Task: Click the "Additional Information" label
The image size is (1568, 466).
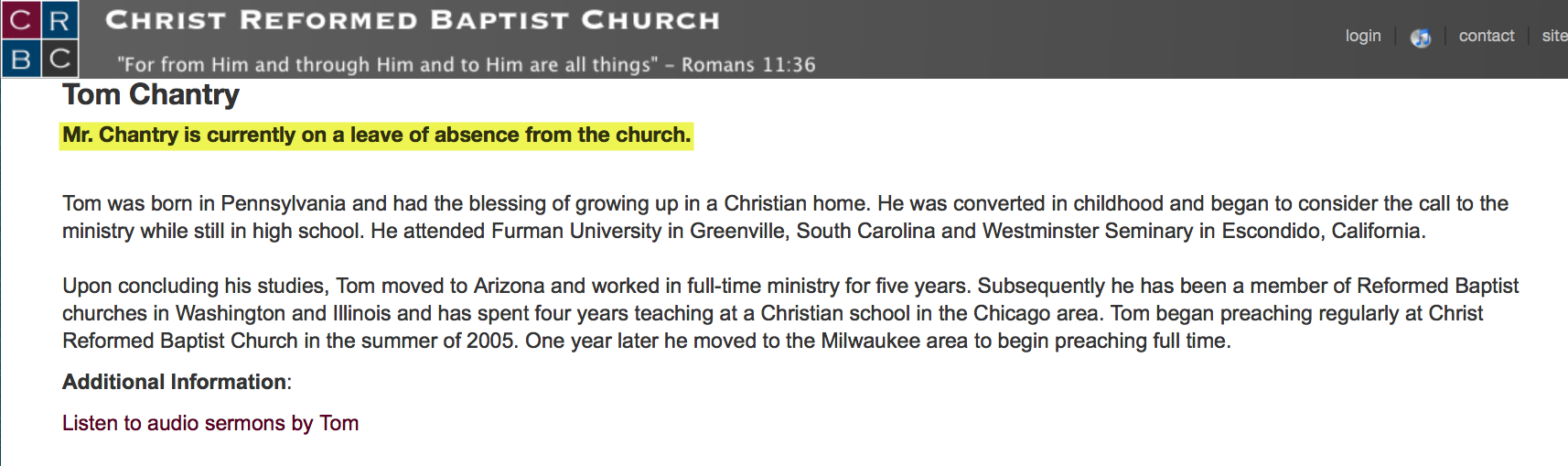Action: (174, 382)
